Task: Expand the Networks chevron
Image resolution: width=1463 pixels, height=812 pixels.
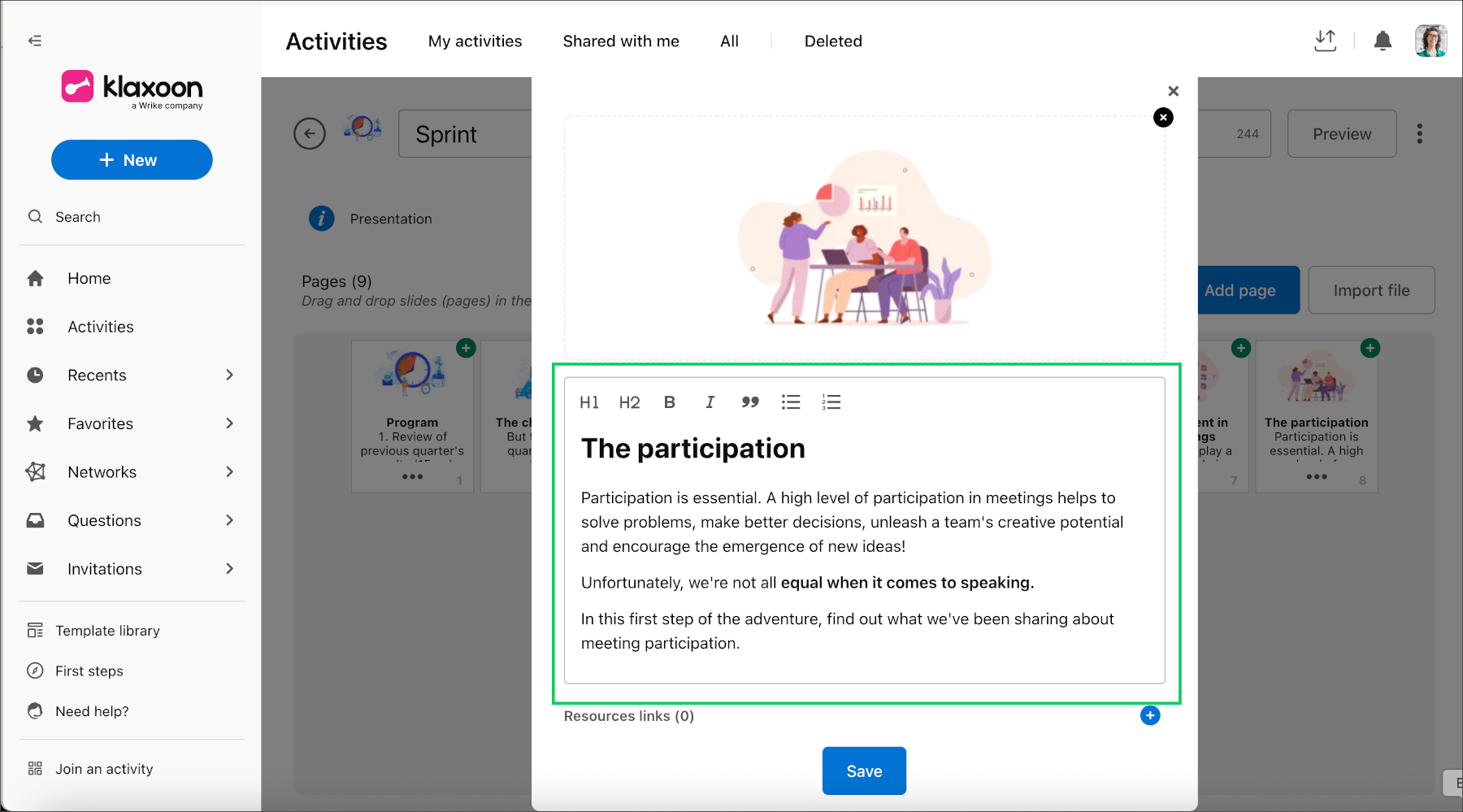Action: click(229, 471)
